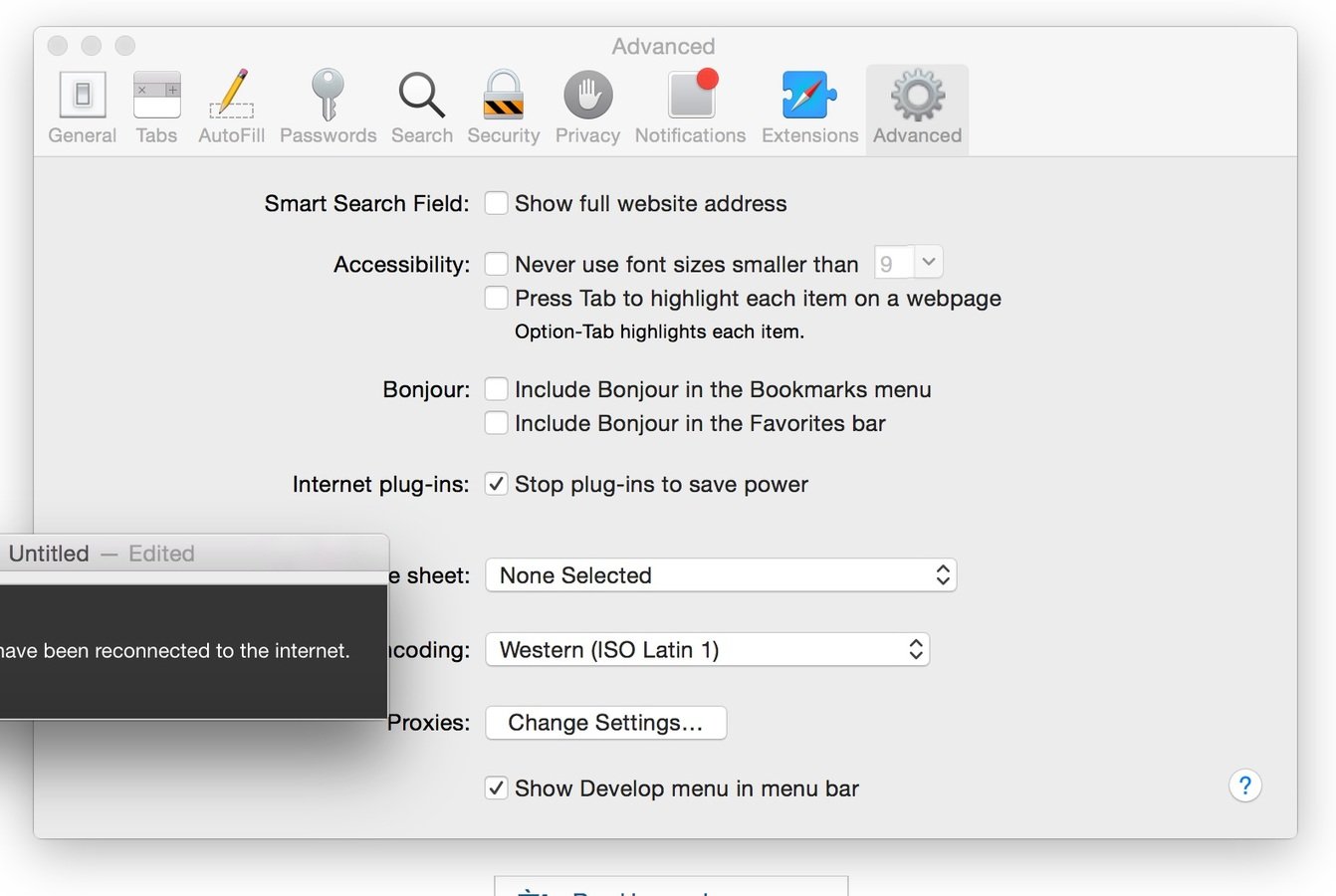Enable Show full website address

point(496,203)
